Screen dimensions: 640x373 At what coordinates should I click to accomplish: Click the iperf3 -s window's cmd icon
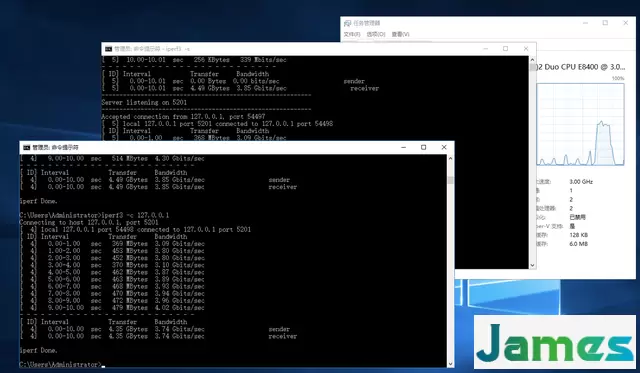(108, 49)
